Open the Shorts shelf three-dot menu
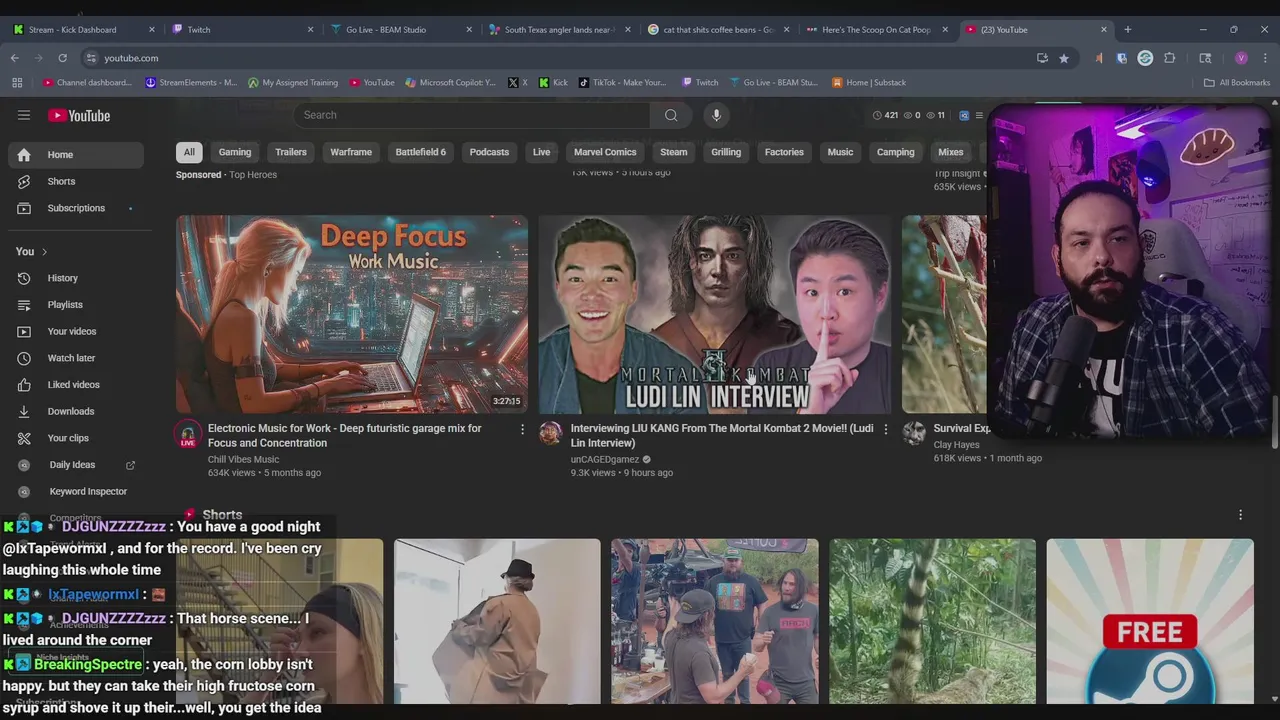The image size is (1280, 720). [x=1241, y=515]
